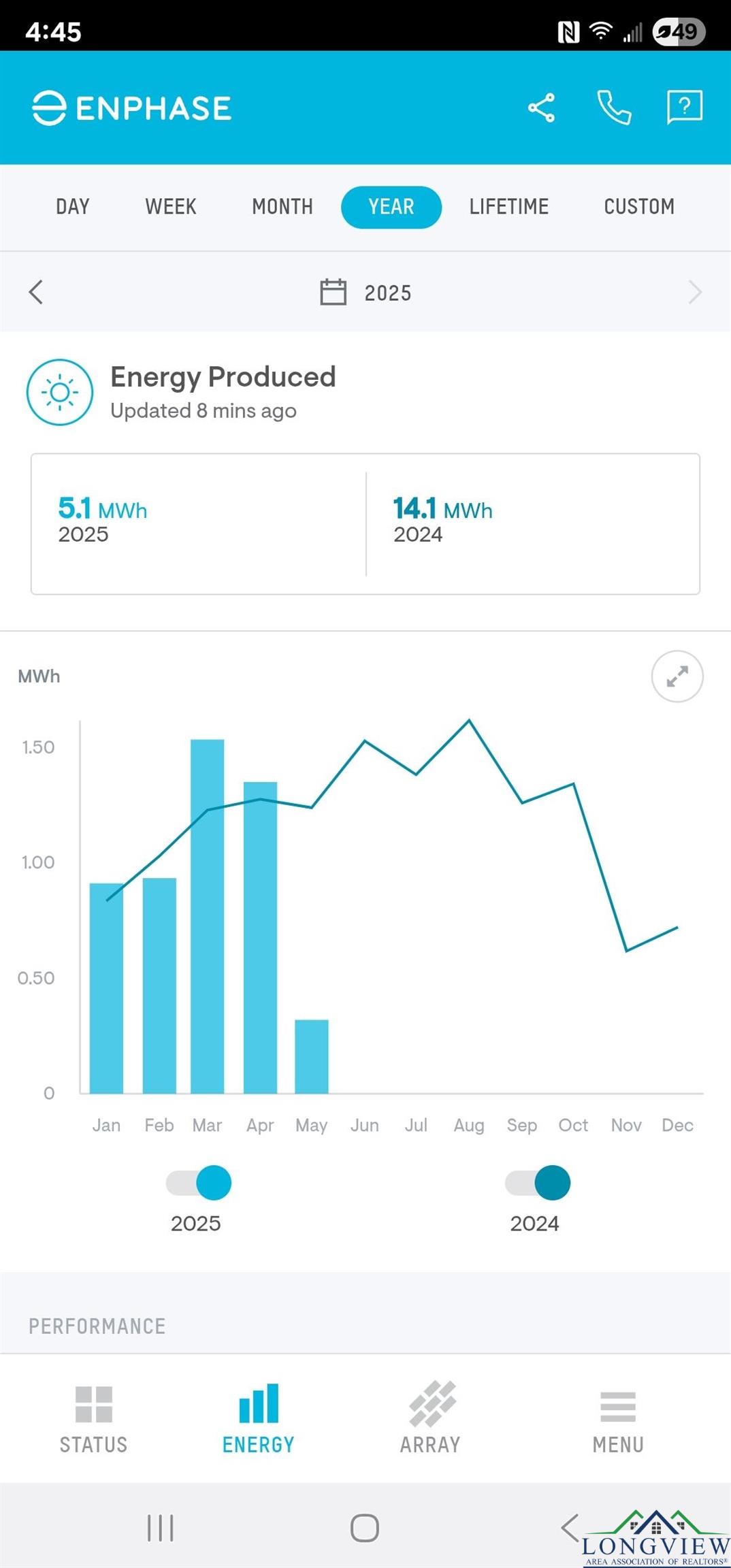The height and width of the screenshot is (1568, 731).
Task: Switch to the Day tab
Action: coord(73,207)
